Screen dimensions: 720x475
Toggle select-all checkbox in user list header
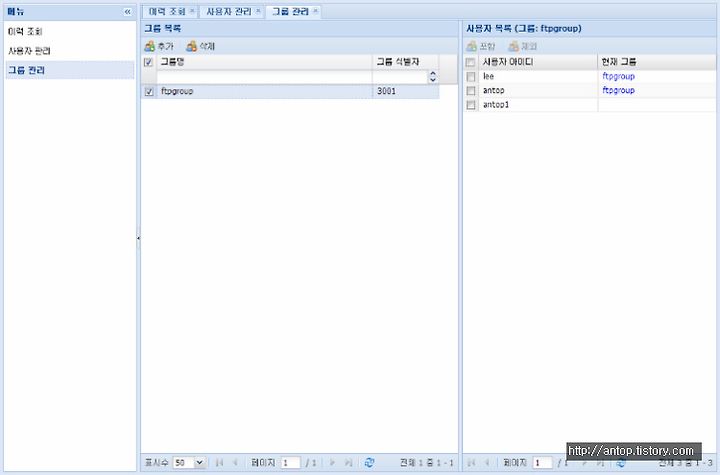(x=470, y=62)
